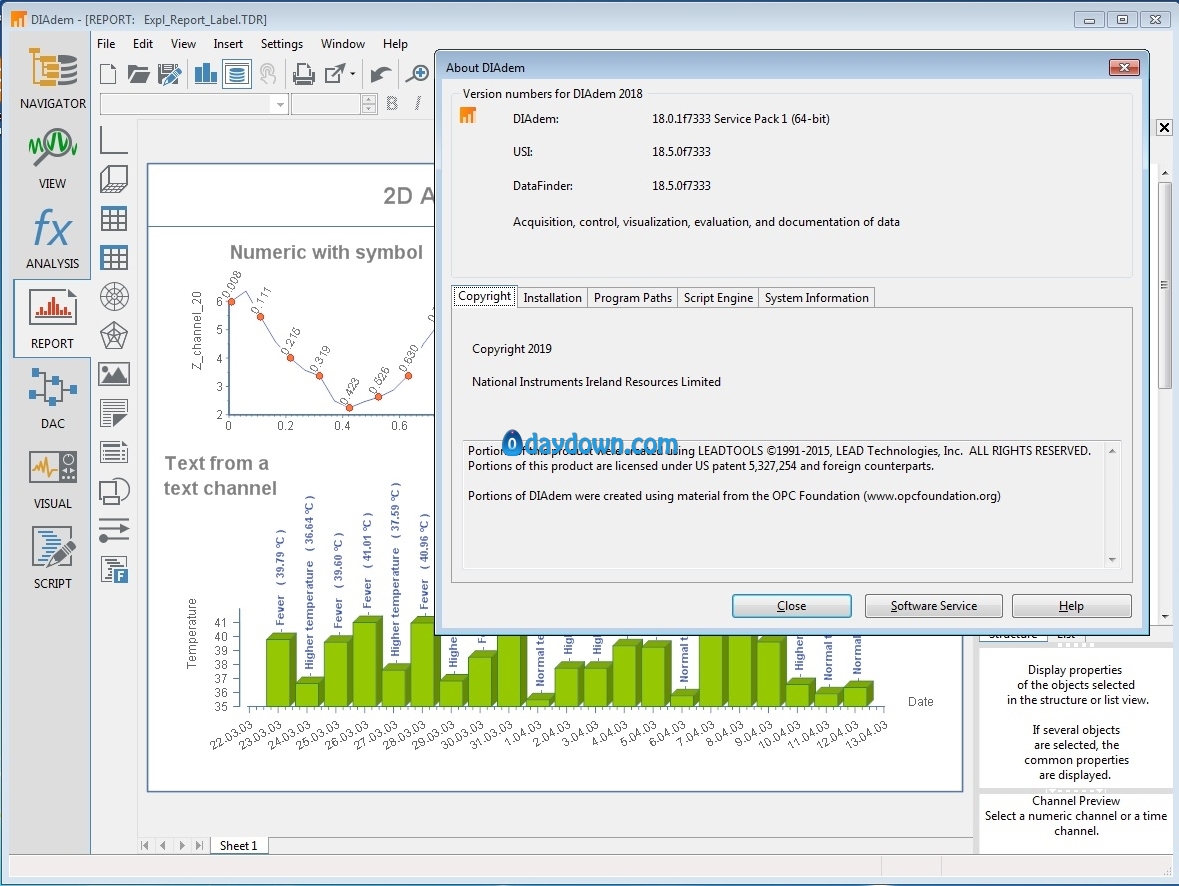Insert a polar axis system

tap(114, 297)
